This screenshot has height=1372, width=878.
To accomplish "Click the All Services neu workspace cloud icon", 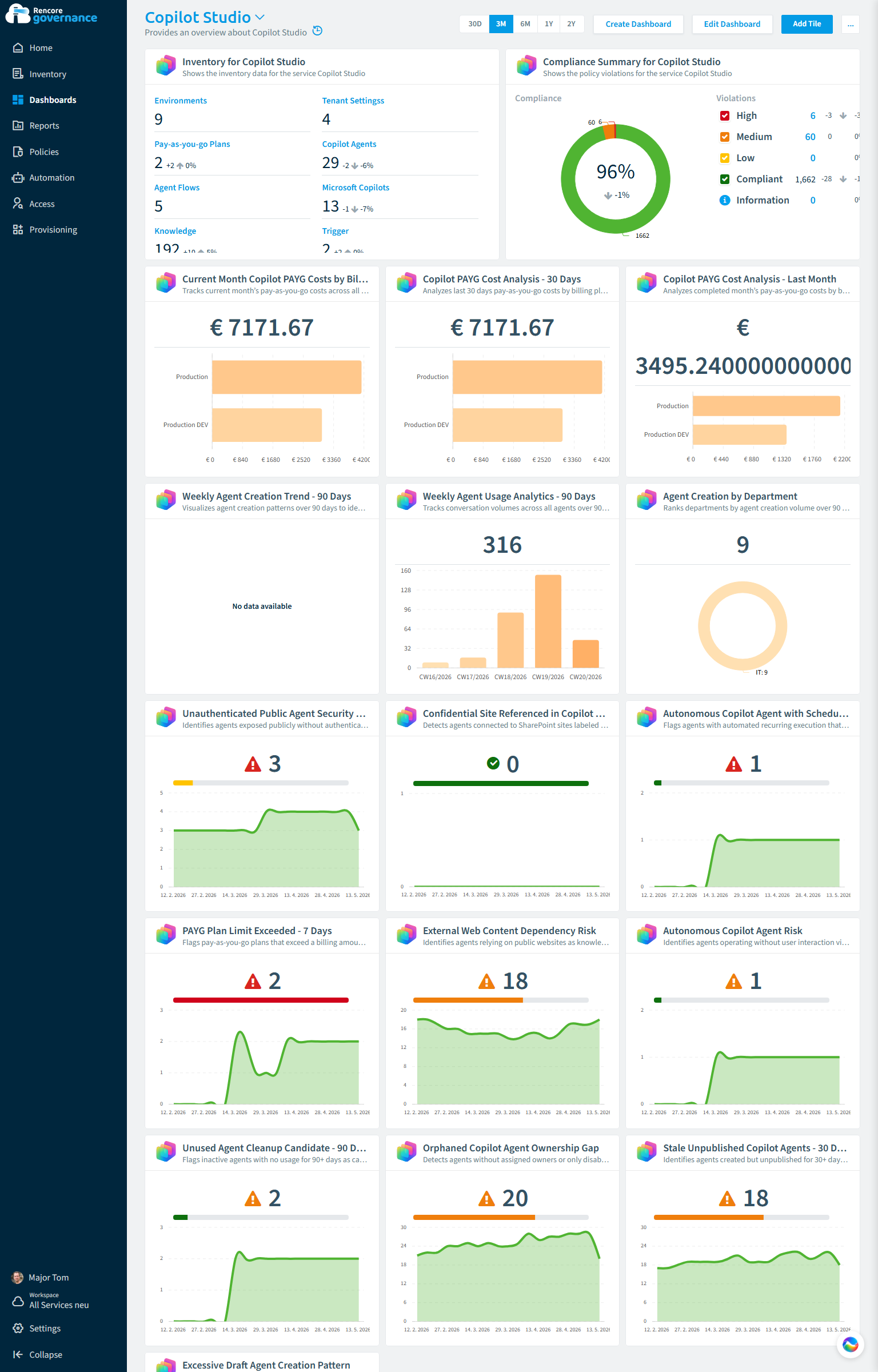I will pos(18,1302).
